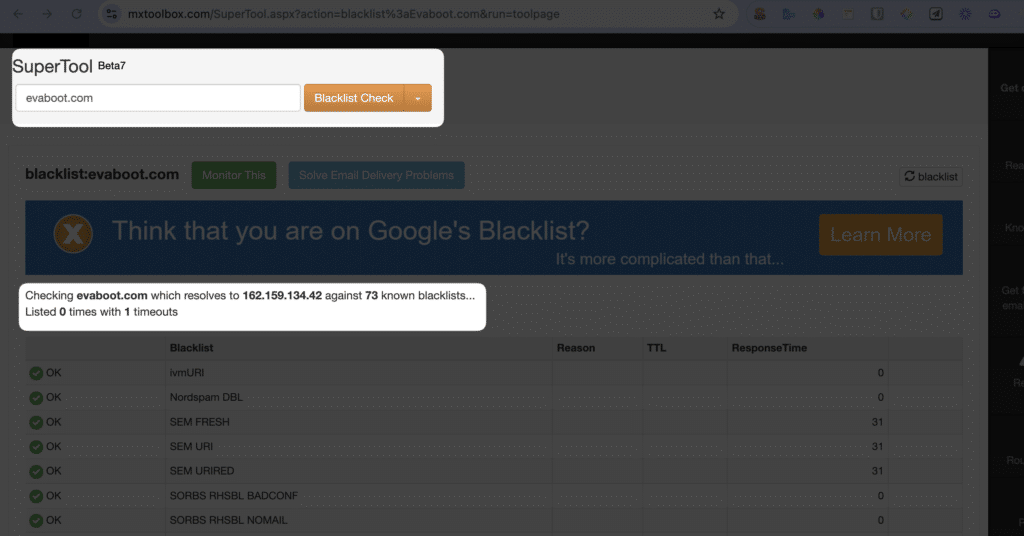The image size is (1024, 536).
Task: Select the SORBS RHSBL NOMAIL blacklist name
Action: [228, 520]
